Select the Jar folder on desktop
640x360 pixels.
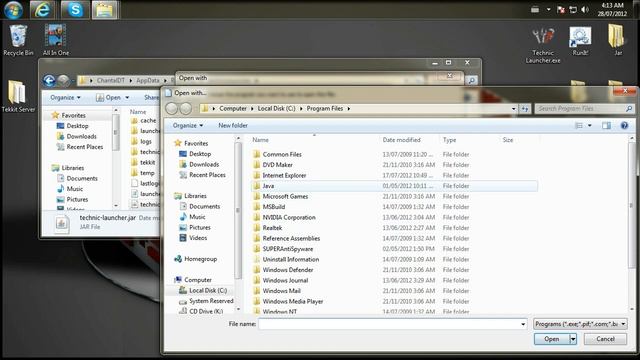617,40
